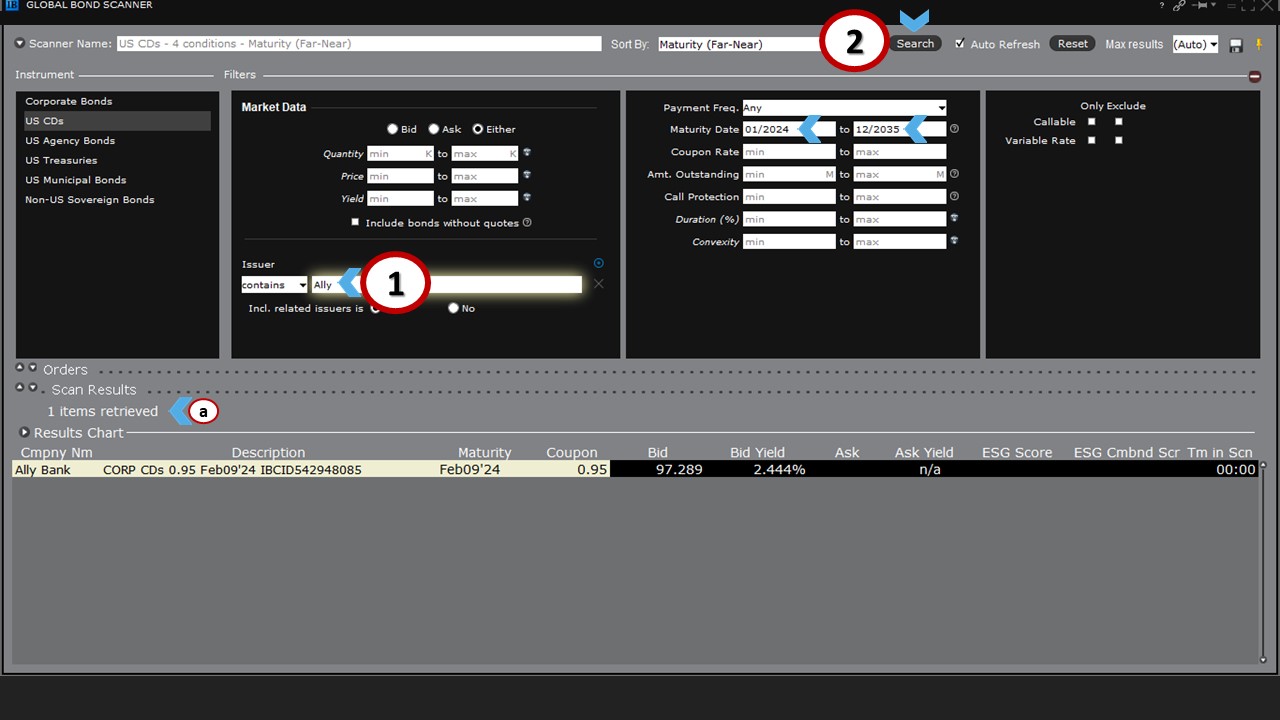The height and width of the screenshot is (720, 1280).
Task: Select Corporate Bonds instrument
Action: point(68,101)
